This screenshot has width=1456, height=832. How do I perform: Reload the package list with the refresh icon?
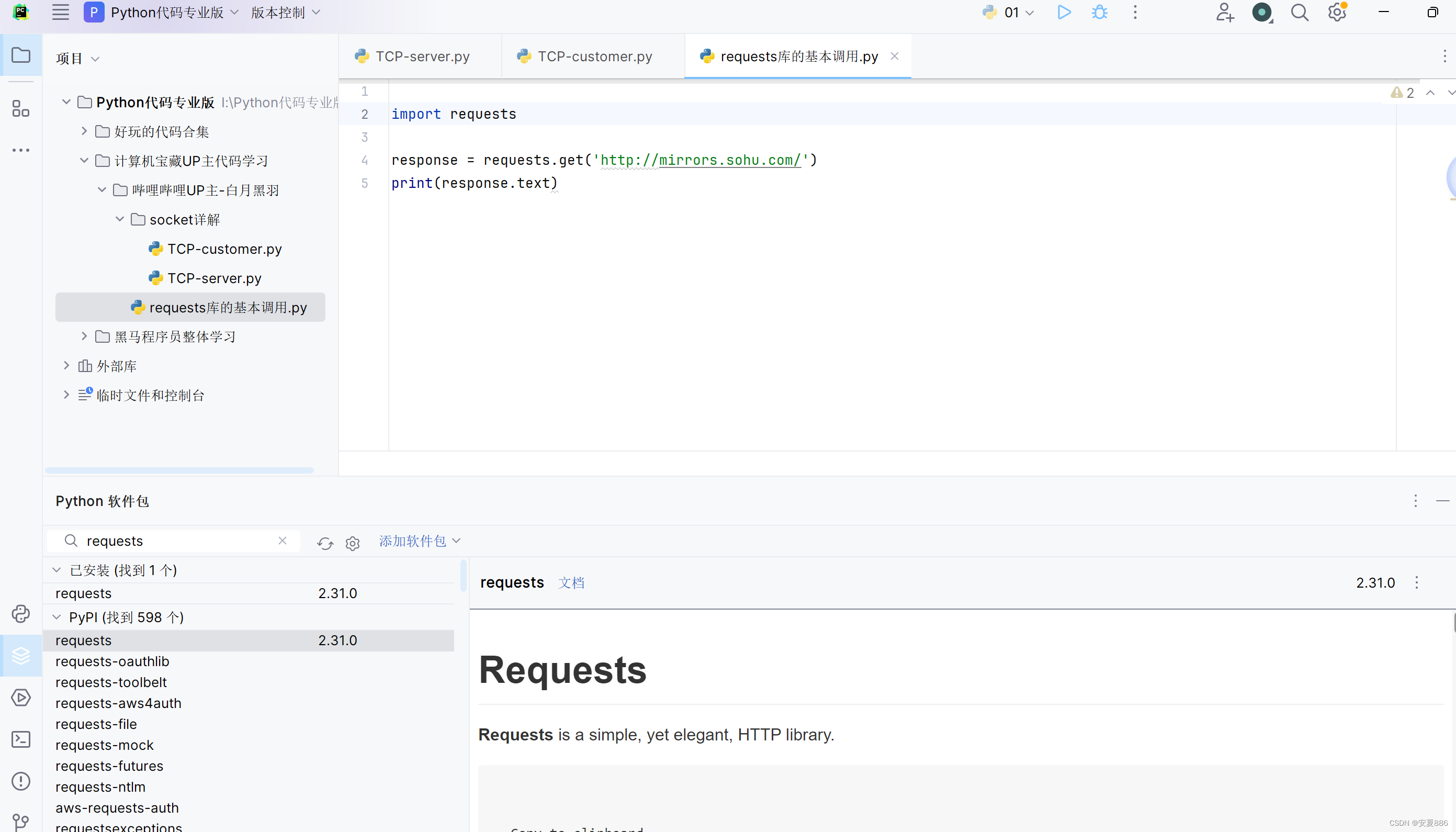(325, 543)
